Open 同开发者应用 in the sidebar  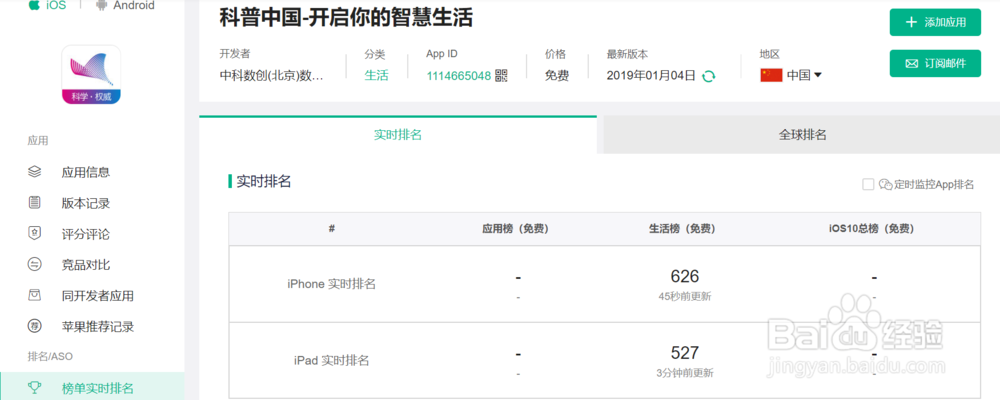coord(98,296)
